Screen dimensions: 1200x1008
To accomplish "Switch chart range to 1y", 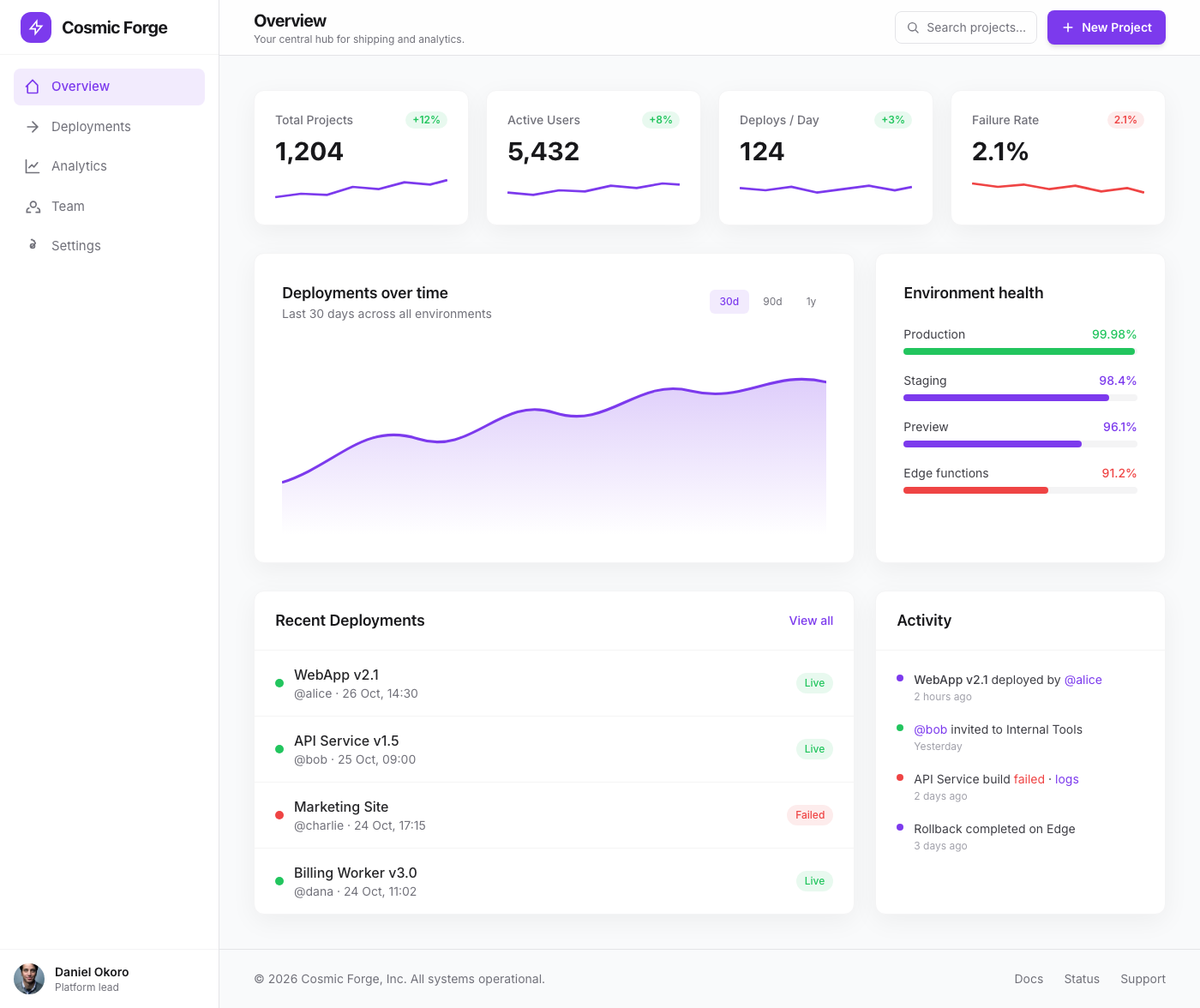I will tap(811, 302).
